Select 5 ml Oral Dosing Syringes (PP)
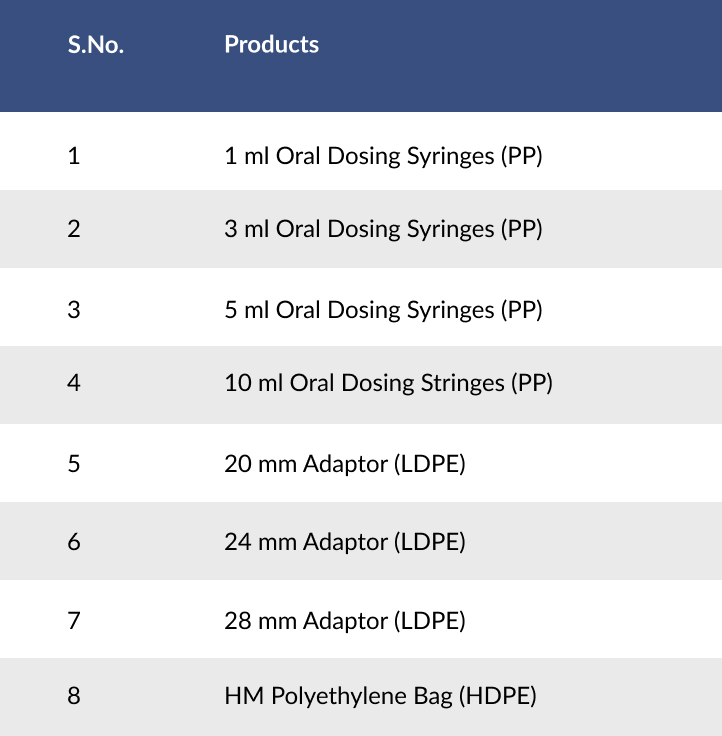 point(383,310)
